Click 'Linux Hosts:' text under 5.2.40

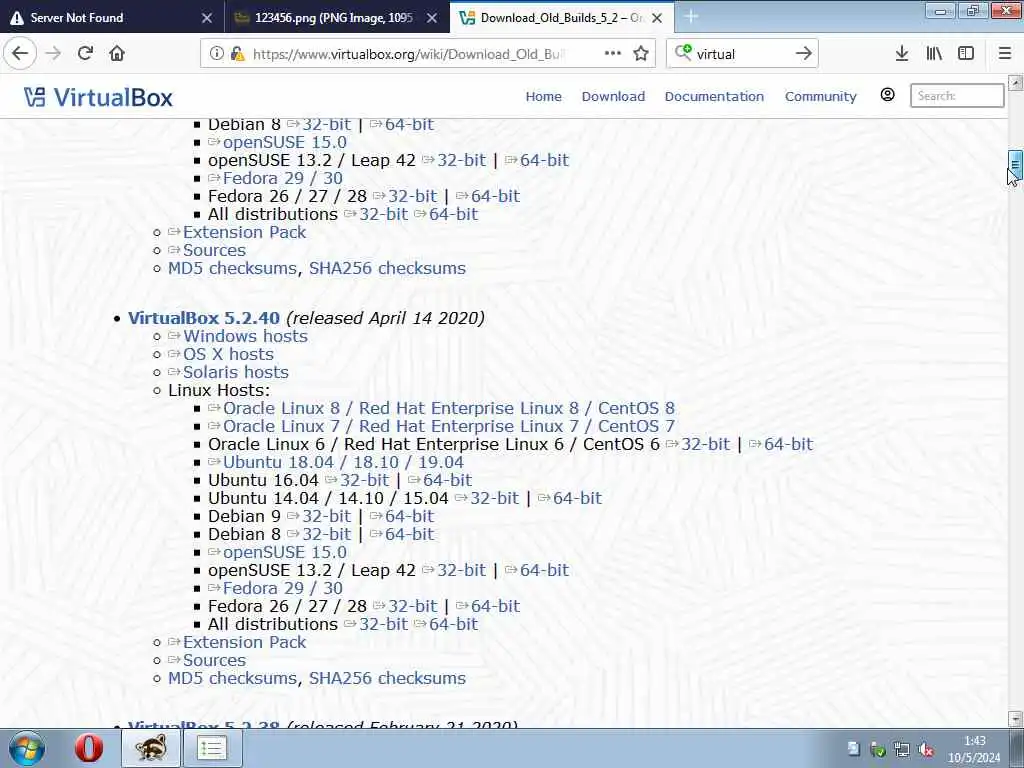tap(219, 391)
